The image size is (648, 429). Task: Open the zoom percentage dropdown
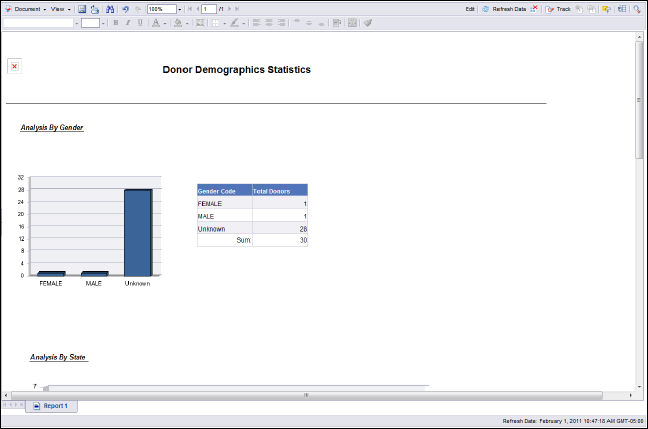tap(178, 8)
